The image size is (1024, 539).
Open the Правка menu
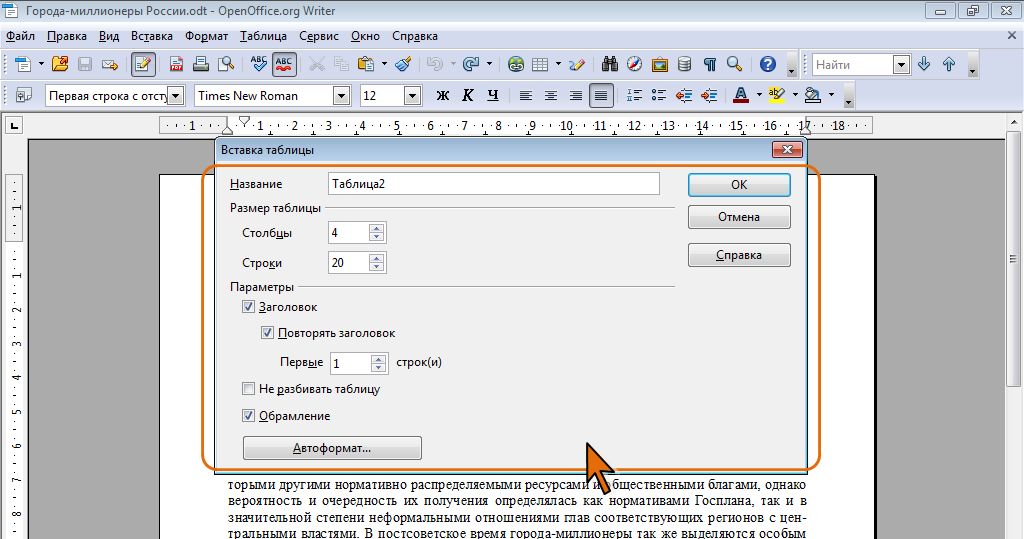67,36
